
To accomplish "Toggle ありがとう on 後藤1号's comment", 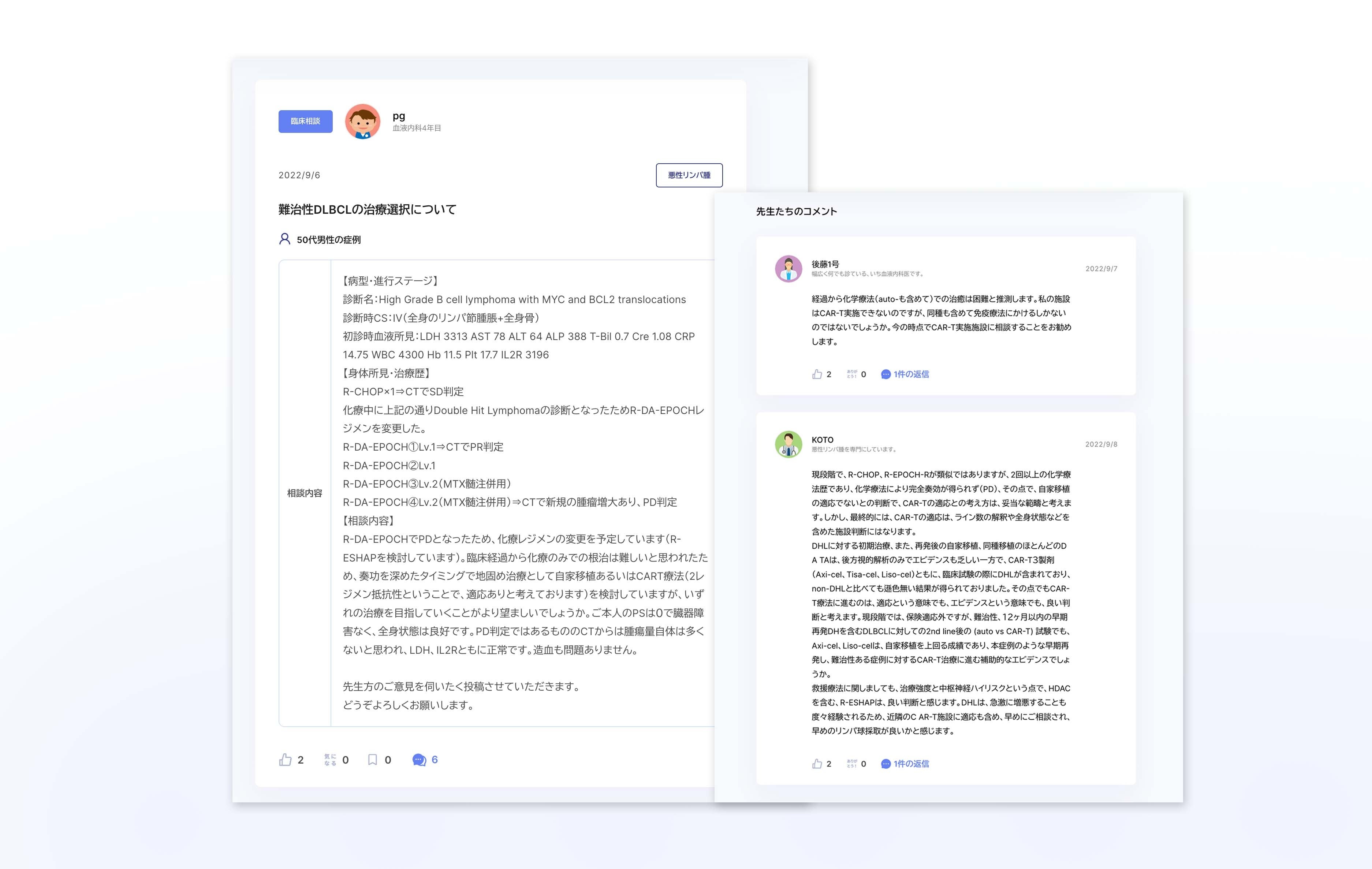I will tap(852, 374).
